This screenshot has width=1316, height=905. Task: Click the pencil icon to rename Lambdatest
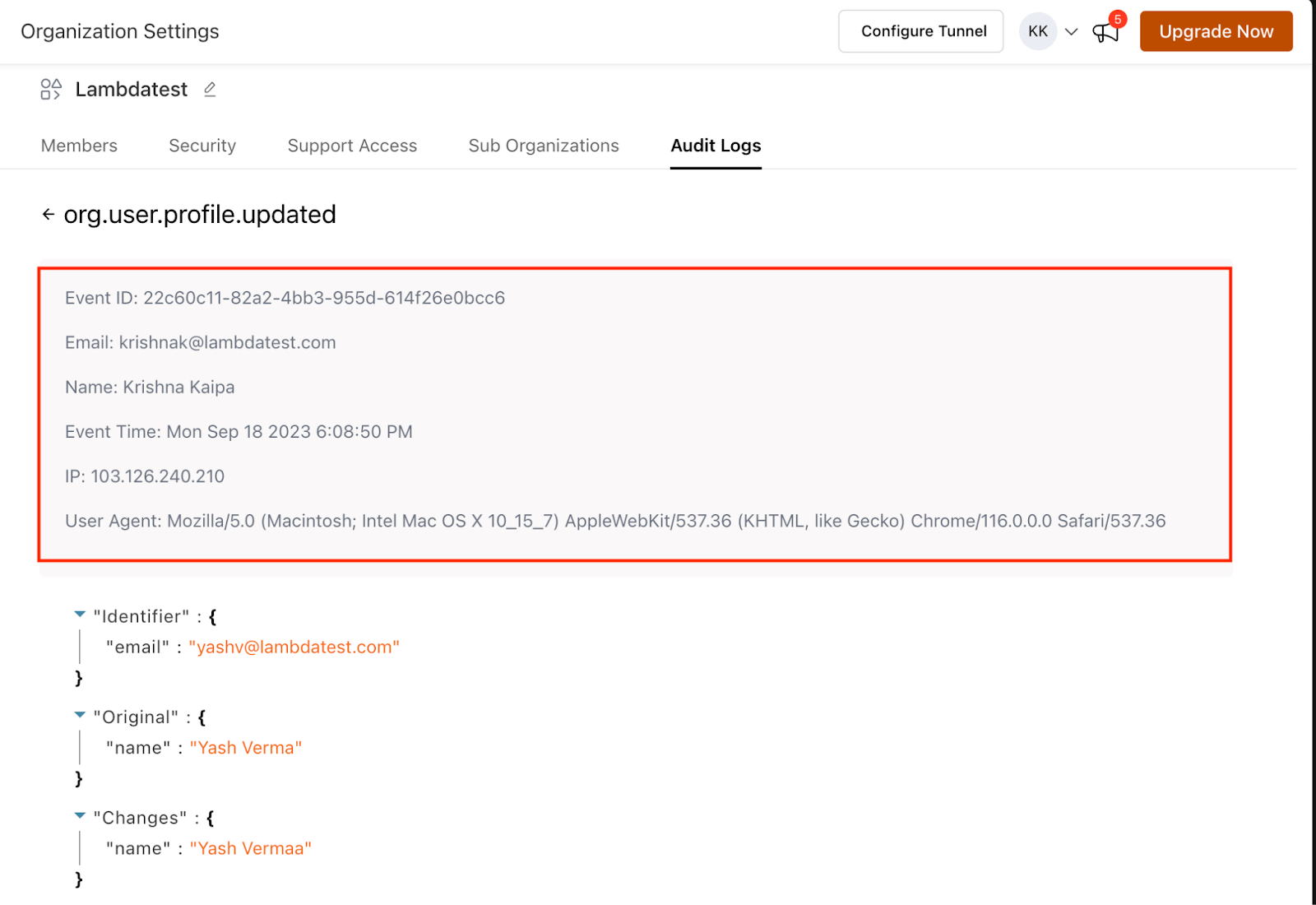click(x=210, y=89)
